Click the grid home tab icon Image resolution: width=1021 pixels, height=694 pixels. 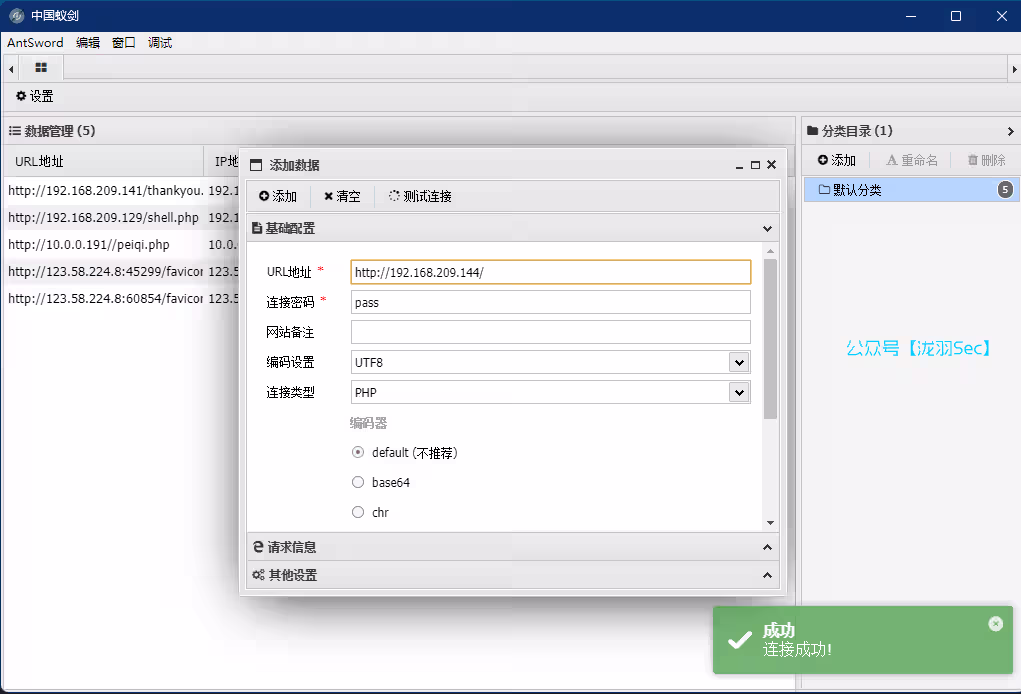(41, 68)
